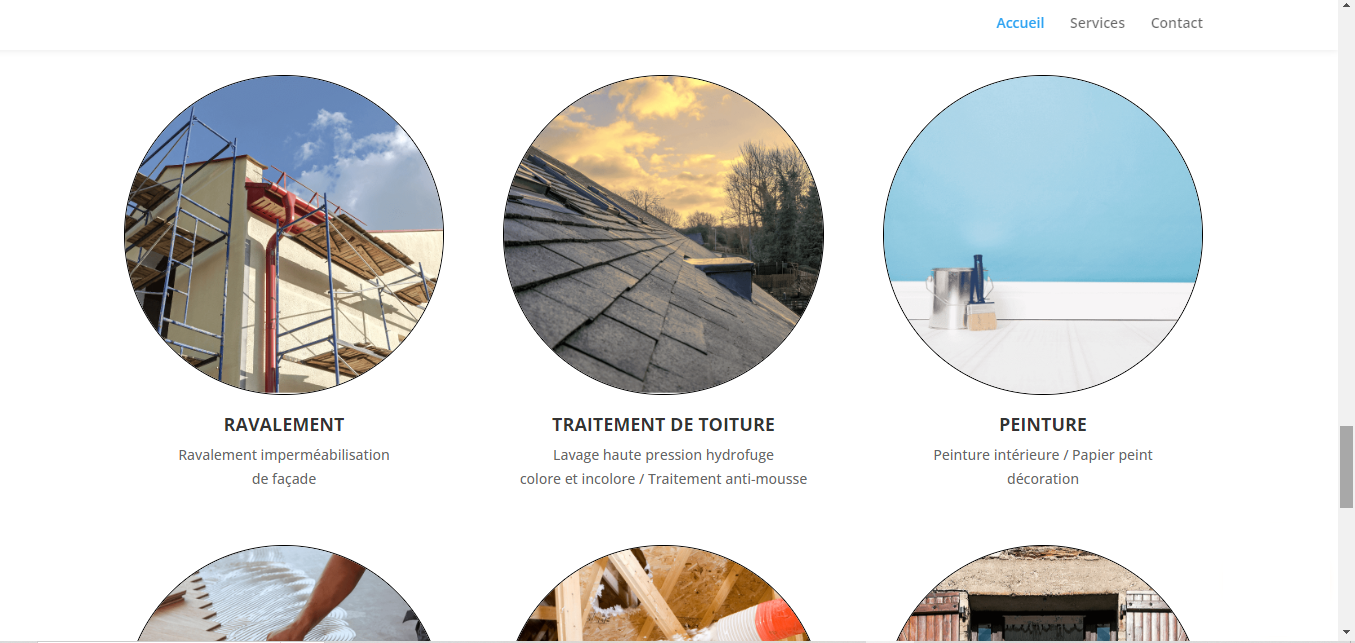Click 'Peinture intérieure / Papier peint' text

coord(1043,455)
